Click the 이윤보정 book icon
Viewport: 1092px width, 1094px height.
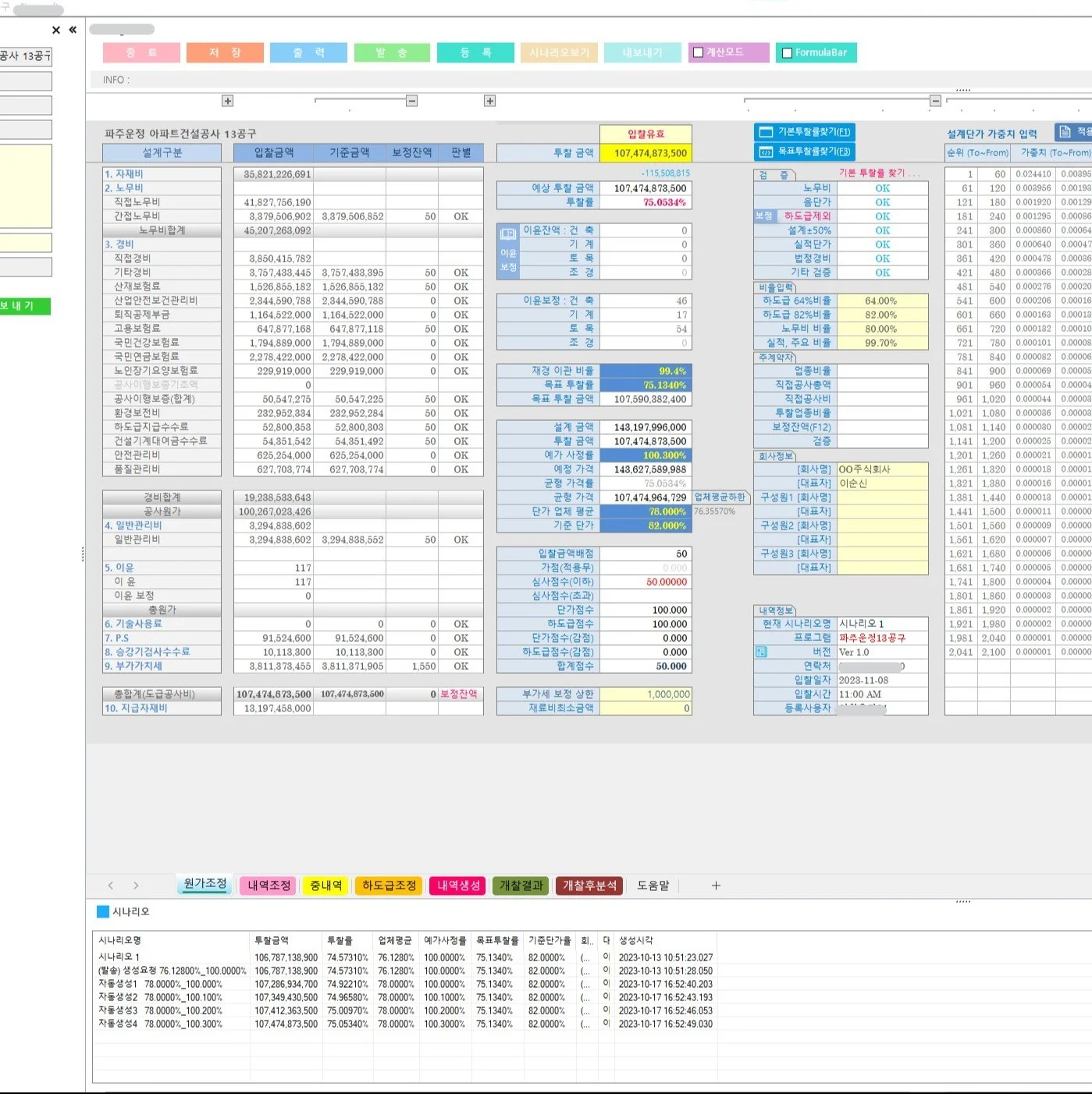tap(508, 233)
